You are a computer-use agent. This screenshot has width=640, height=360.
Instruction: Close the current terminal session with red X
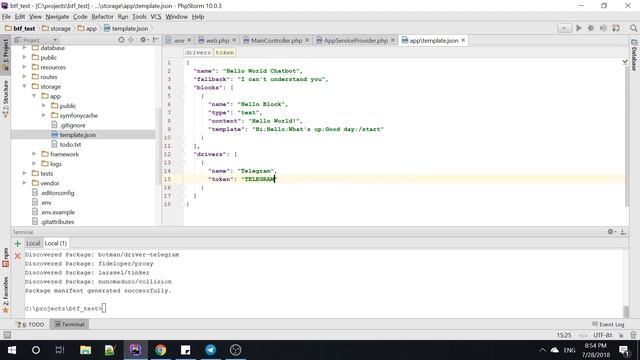pos(18,256)
